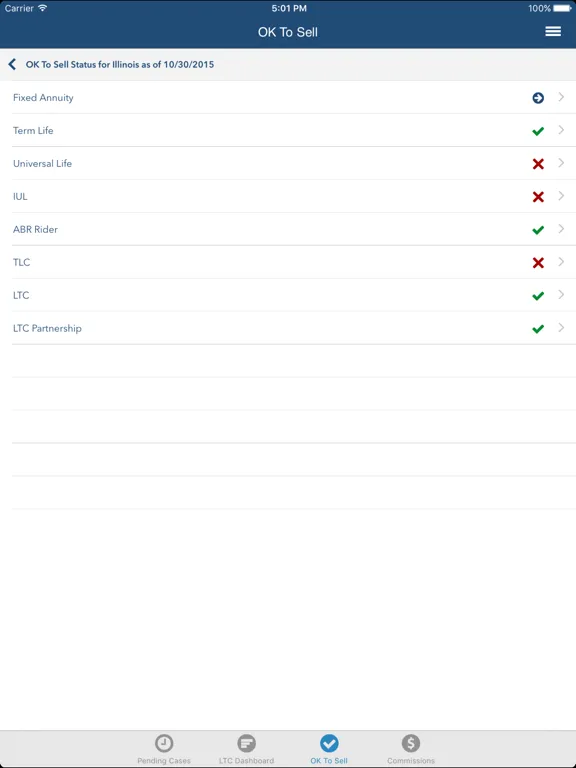The image size is (576, 768).
Task: Expand the Fixed Annuity row chevron
Action: coord(561,97)
